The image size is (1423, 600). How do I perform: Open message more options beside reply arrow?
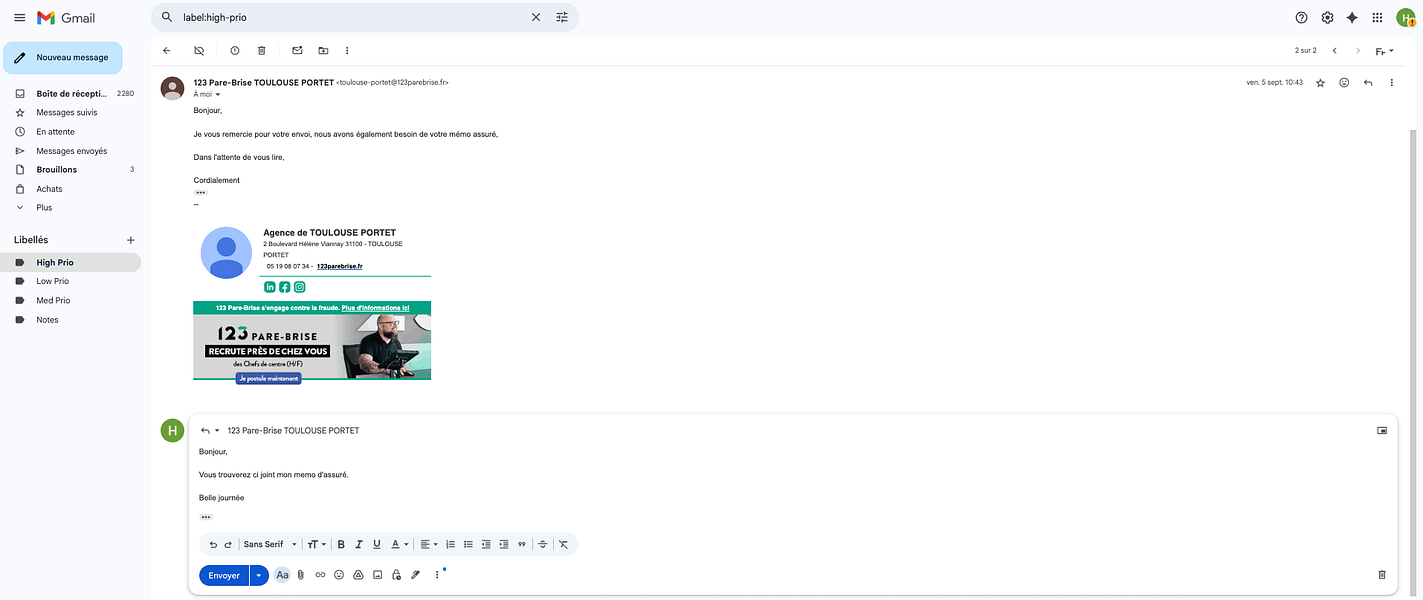click(x=1391, y=82)
